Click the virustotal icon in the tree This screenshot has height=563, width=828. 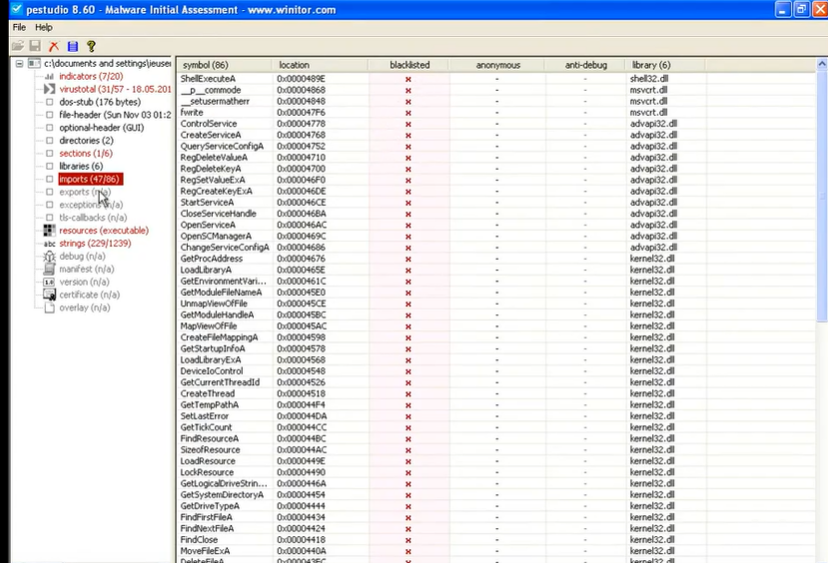coord(49,89)
